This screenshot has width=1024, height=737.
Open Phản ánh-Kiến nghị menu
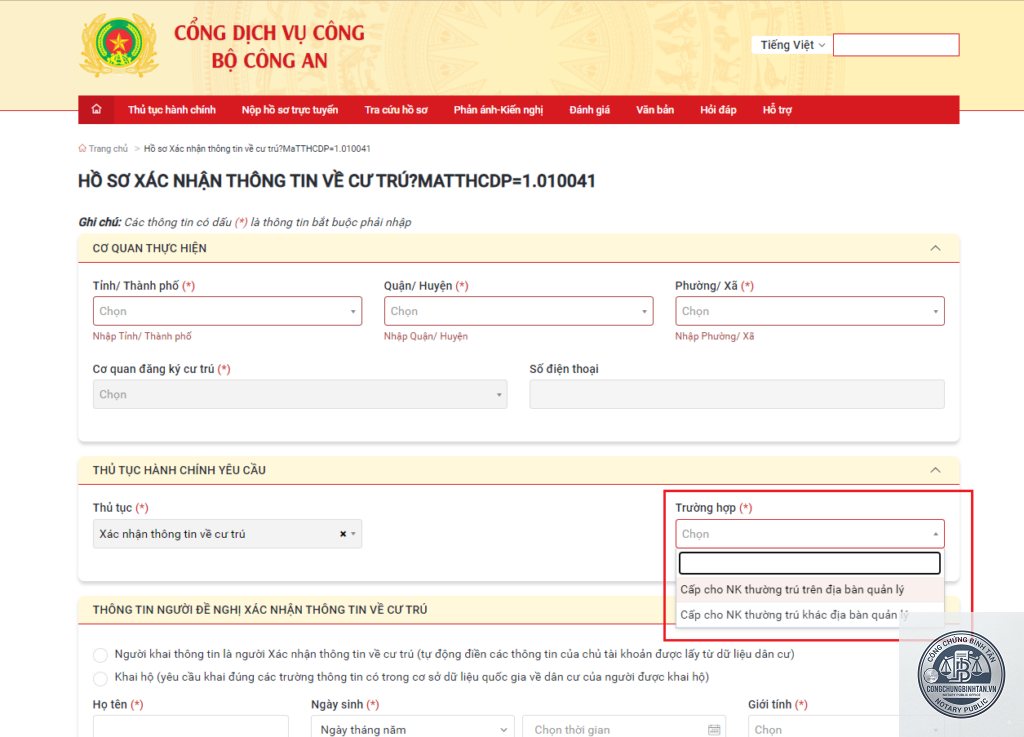point(498,110)
